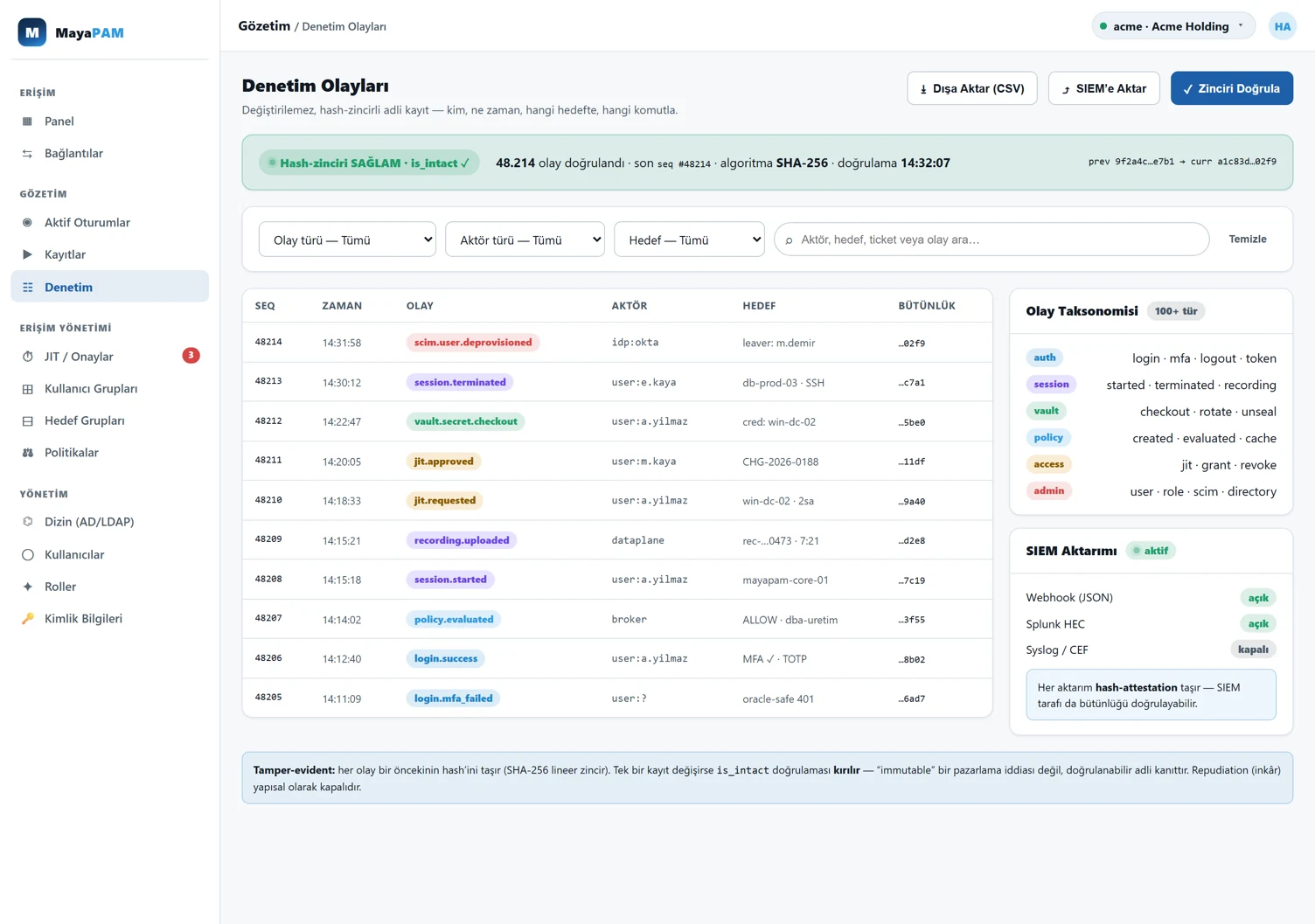
Task: Open the acme · Acme Holding tenant switcher
Action: (1173, 26)
